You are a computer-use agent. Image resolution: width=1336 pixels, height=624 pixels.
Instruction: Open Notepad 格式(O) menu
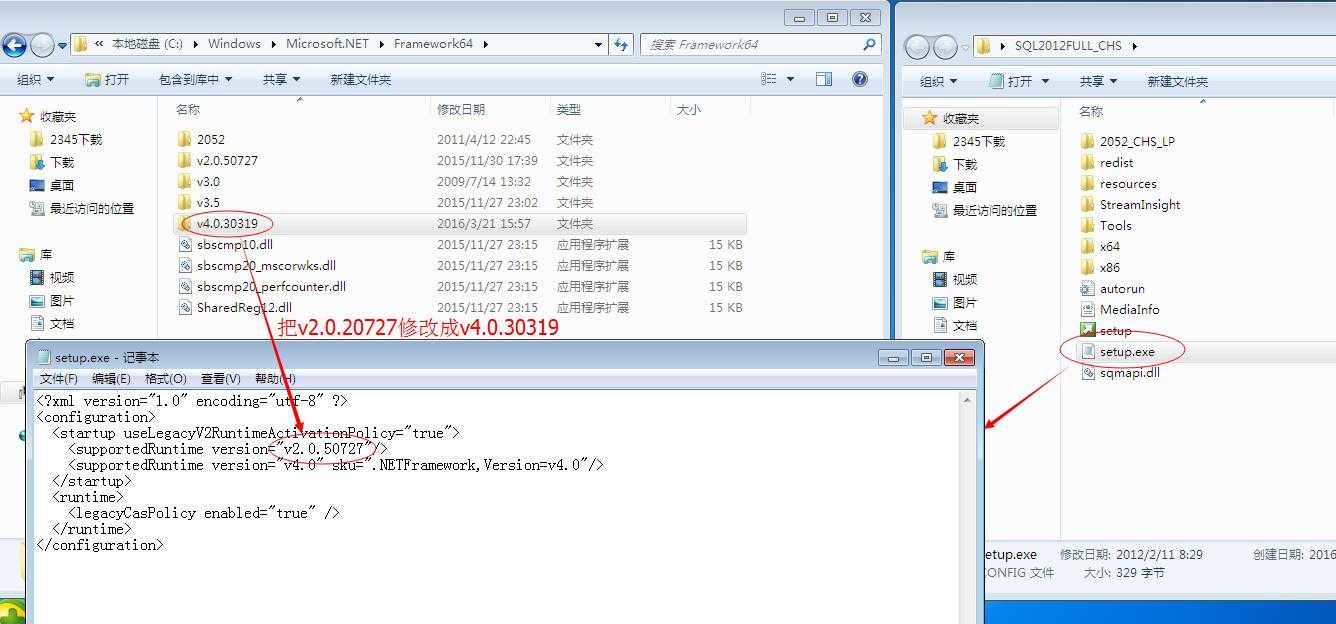(x=166, y=378)
